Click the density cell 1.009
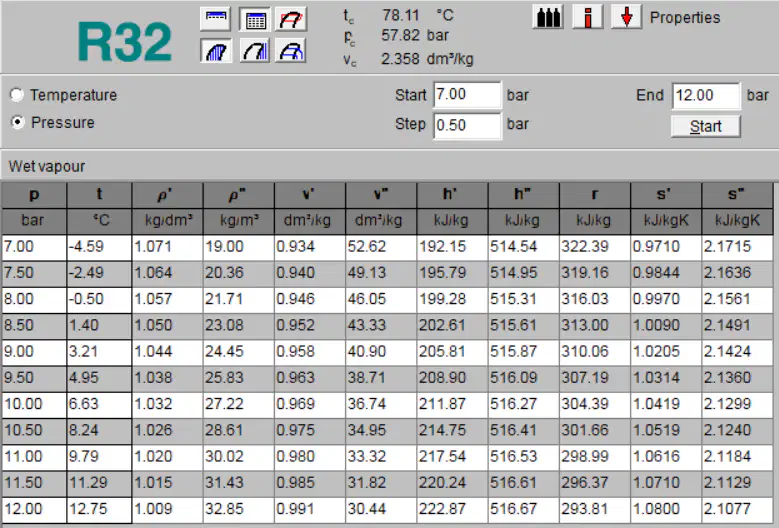 click(167, 510)
